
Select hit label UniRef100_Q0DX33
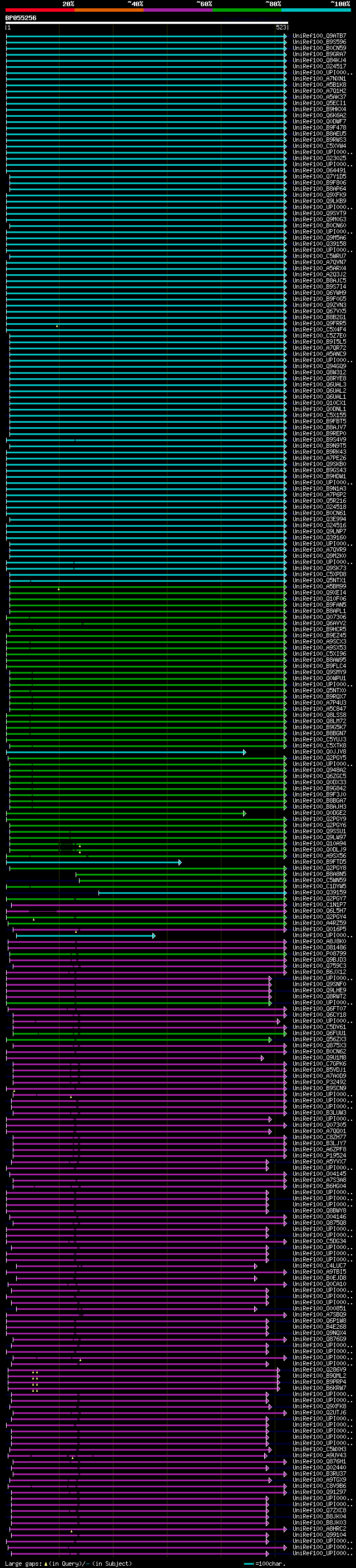pyautogui.click(x=319, y=782)
